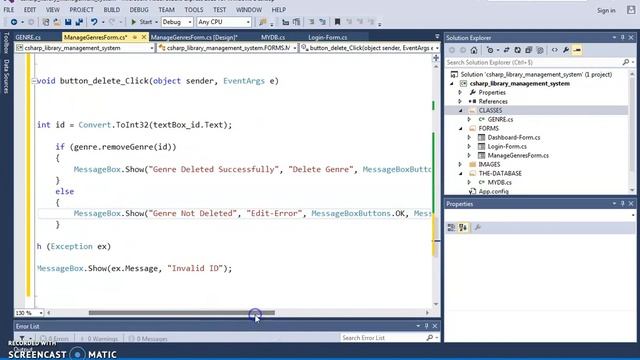Toggle Preview Selected Items in Solution Explorer

(x=577, y=50)
